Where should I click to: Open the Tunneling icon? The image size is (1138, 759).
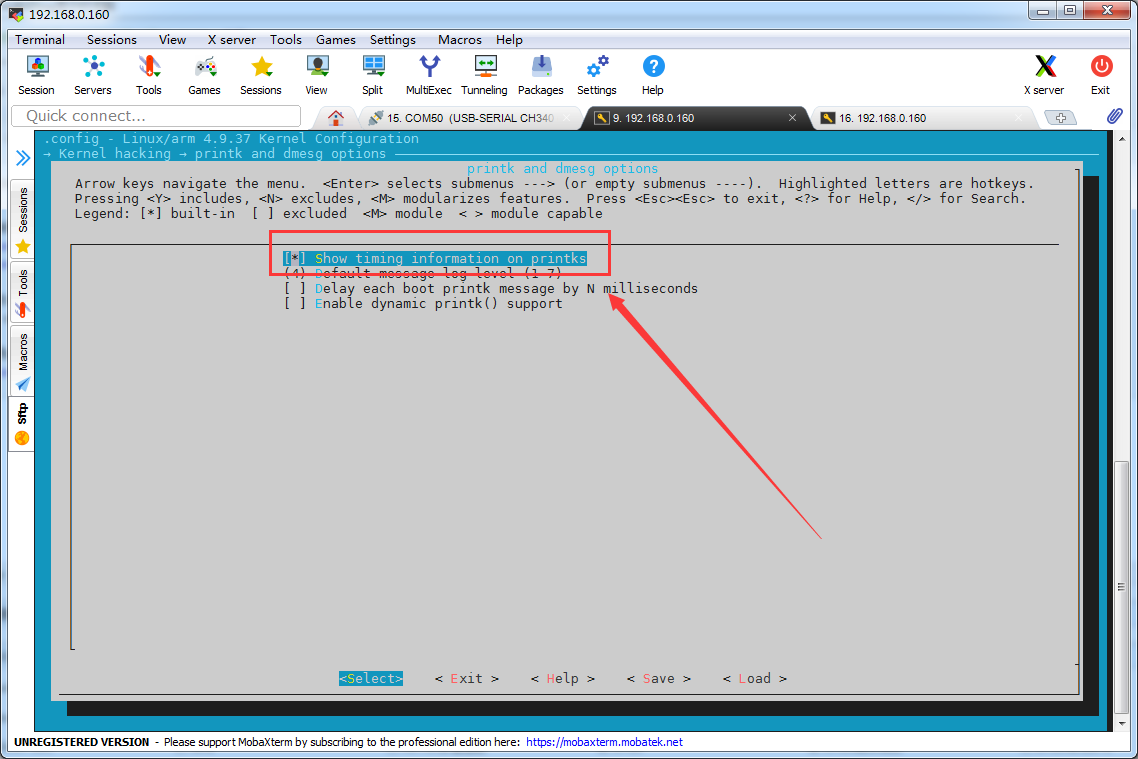coord(485,75)
